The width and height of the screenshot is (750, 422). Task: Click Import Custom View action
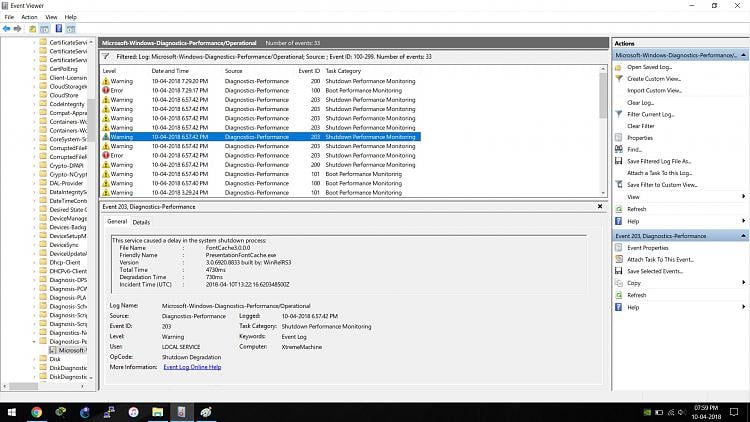click(655, 90)
